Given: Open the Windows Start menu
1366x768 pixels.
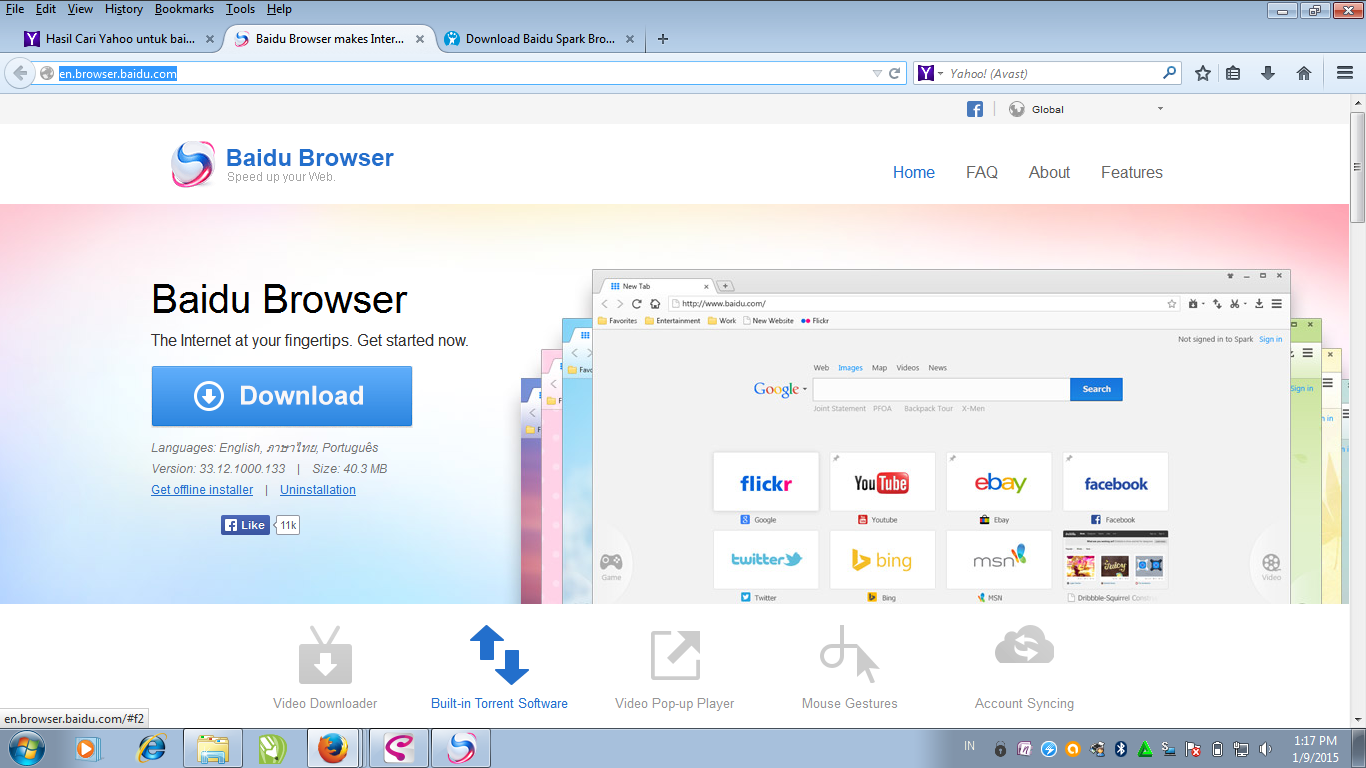Looking at the screenshot, I should tap(27, 748).
